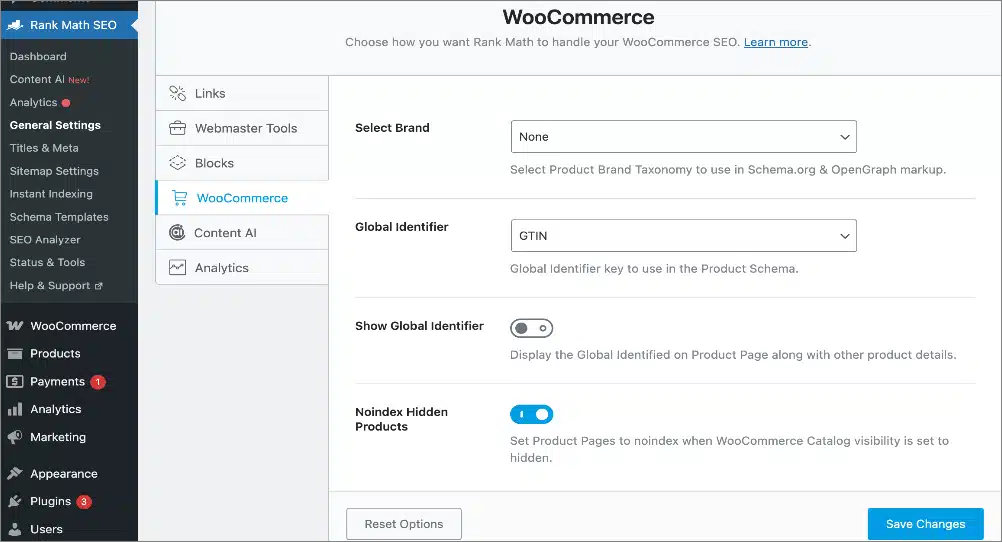The image size is (1002, 542).
Task: Open Payments via its dollar icon
Action: [x=15, y=382]
